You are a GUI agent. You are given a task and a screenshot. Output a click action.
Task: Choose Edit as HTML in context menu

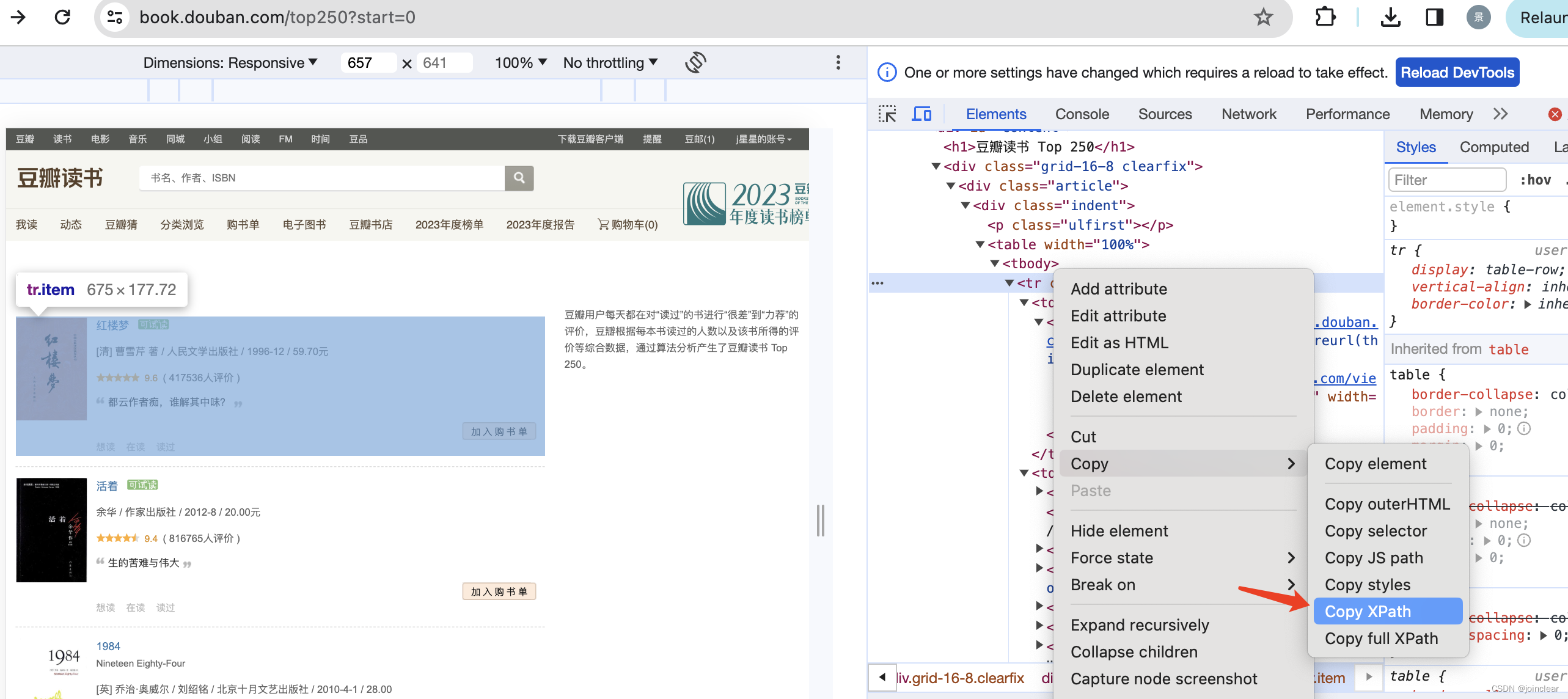point(1182,343)
